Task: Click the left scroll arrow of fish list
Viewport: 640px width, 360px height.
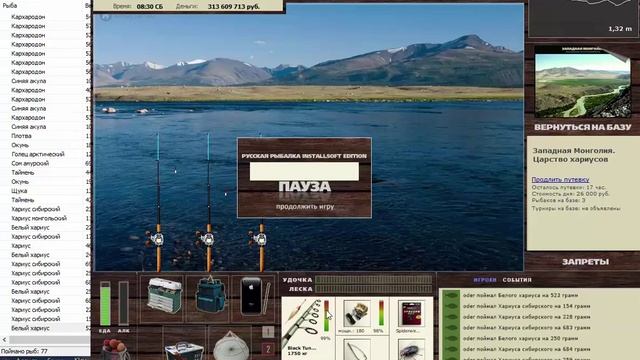Action: click(4, 340)
